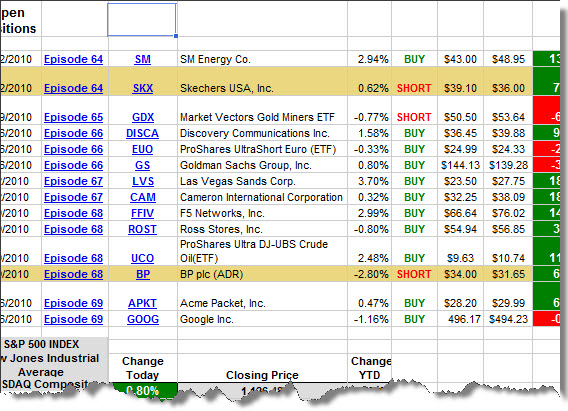Select Ross Stores, Inc. cell
The image size is (568, 411).
click(x=262, y=229)
